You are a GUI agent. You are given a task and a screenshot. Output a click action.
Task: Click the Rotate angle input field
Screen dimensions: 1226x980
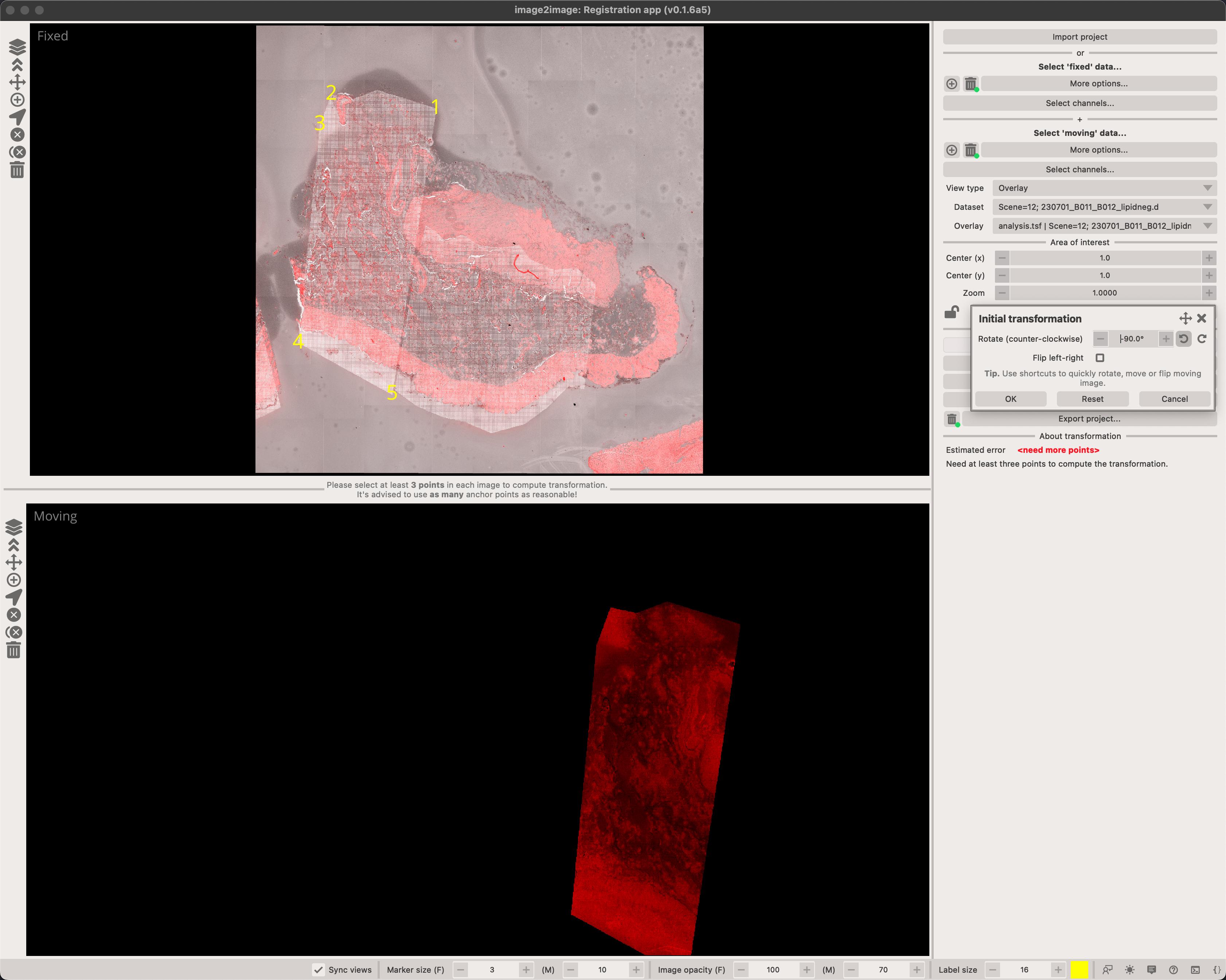click(1133, 339)
